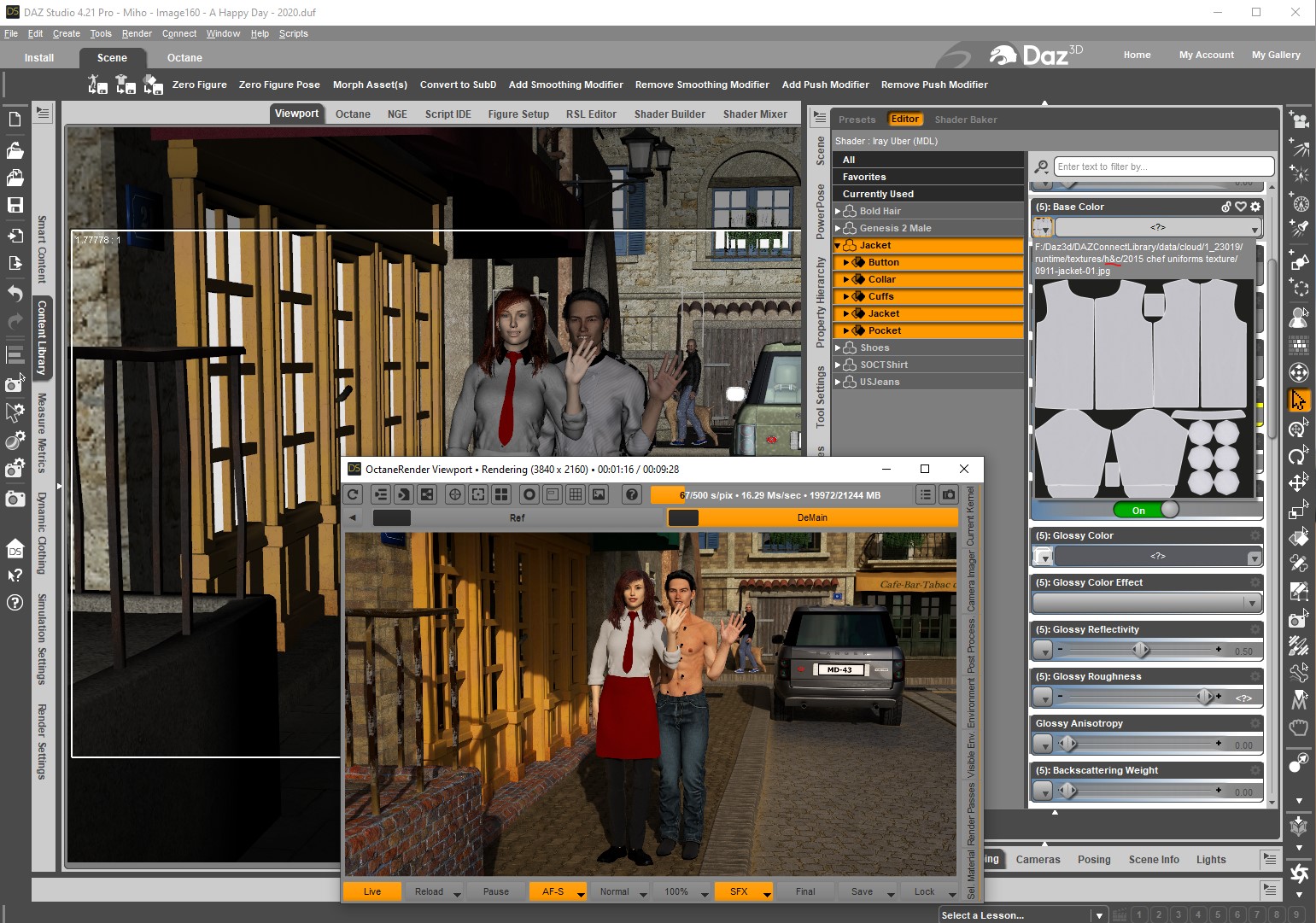1316x923 pixels.
Task: Favorite the Base Color property with heart icon
Action: point(1241,207)
